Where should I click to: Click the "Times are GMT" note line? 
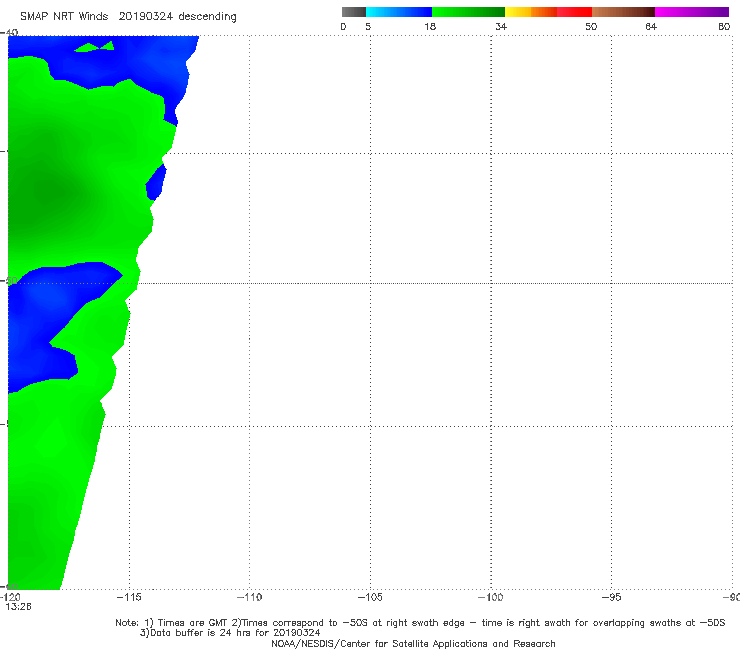click(420, 623)
